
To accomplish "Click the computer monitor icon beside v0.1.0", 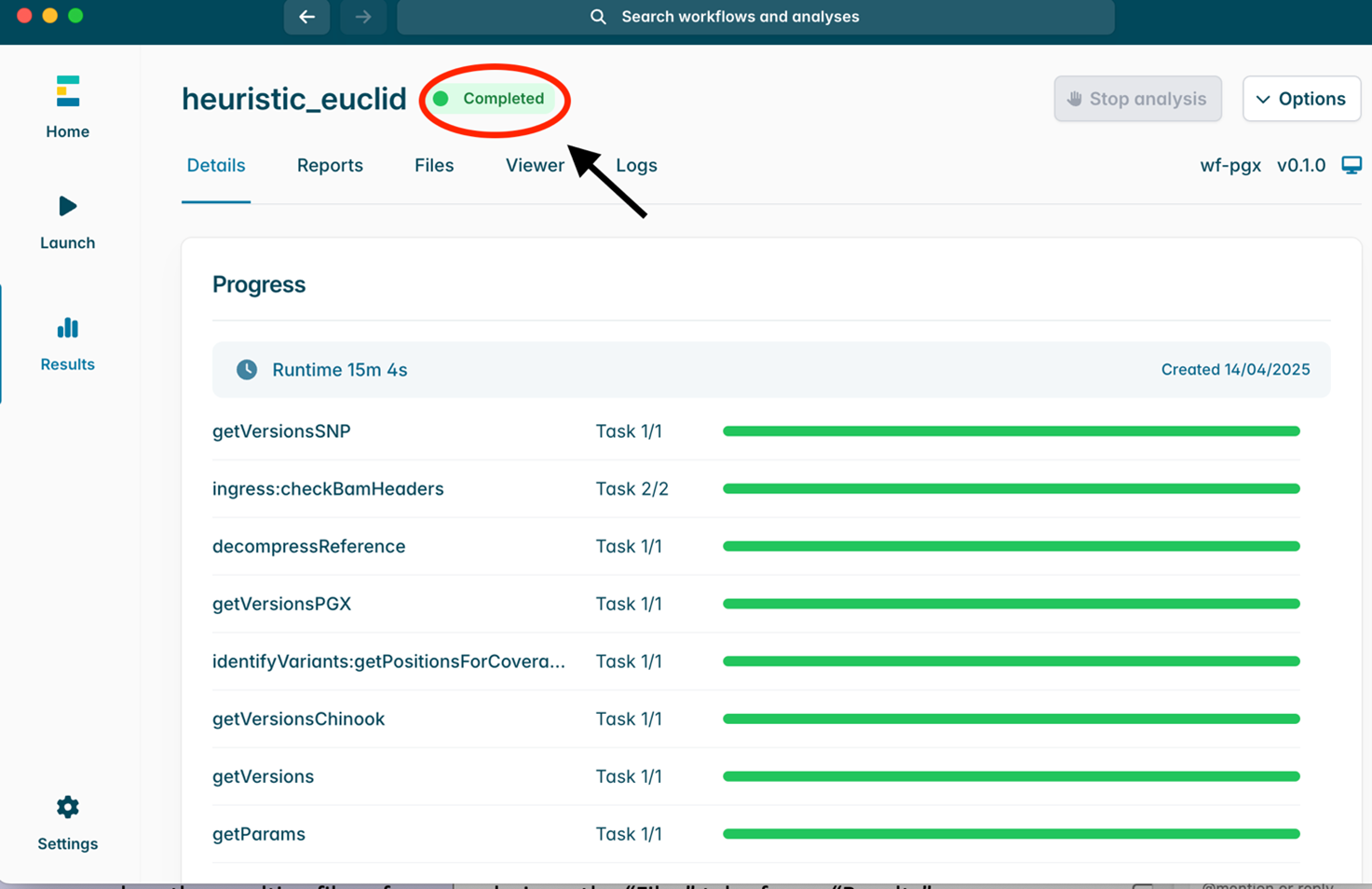I will pyautogui.click(x=1352, y=165).
